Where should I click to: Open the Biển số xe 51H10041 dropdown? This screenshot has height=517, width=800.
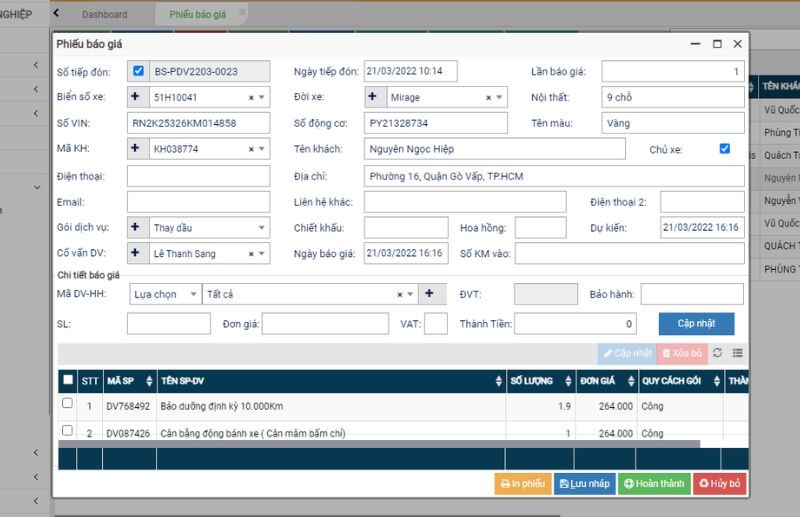pos(262,98)
